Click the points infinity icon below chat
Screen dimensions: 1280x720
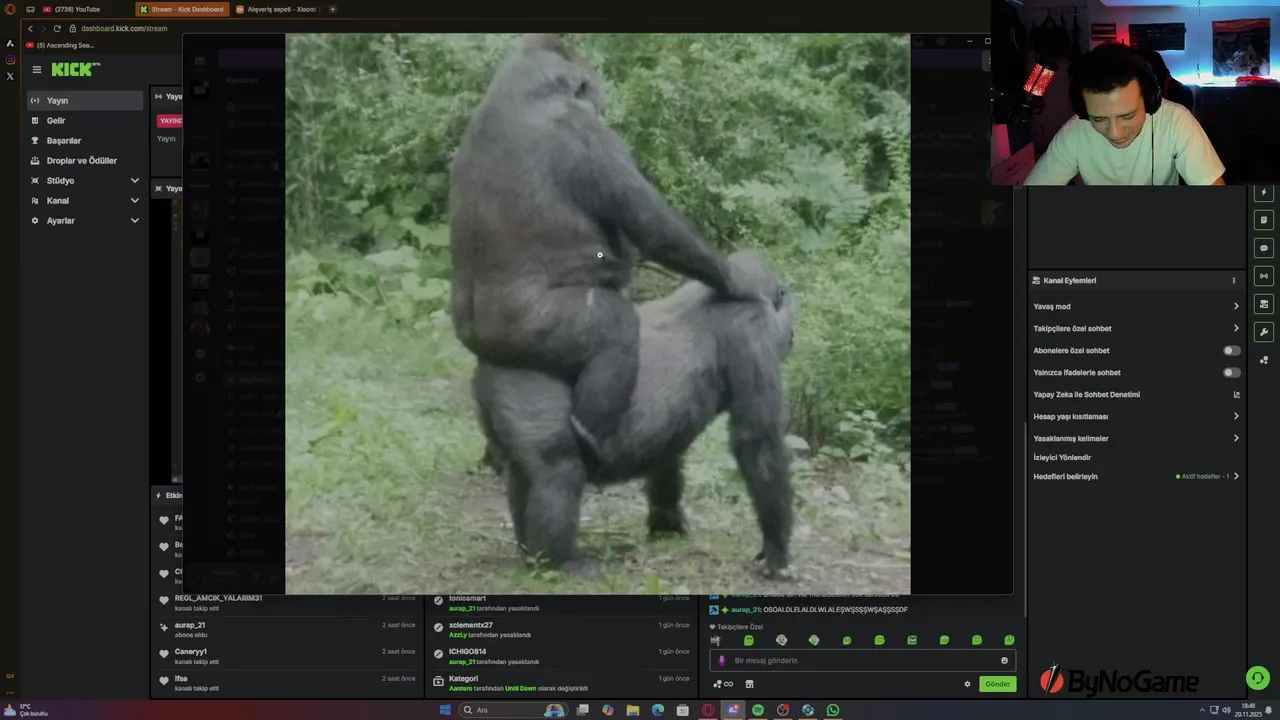(x=723, y=684)
